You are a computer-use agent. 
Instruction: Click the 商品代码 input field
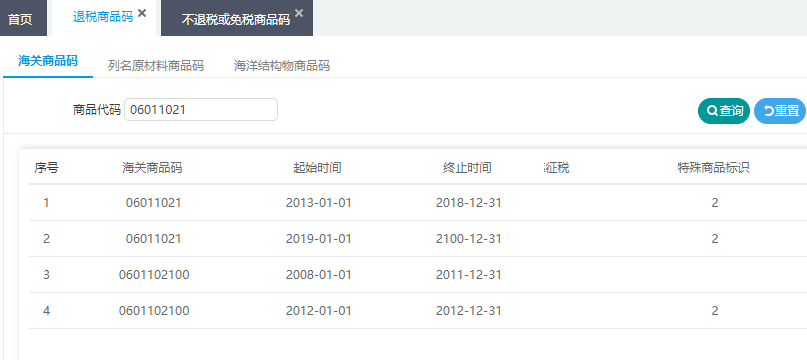tap(201, 110)
